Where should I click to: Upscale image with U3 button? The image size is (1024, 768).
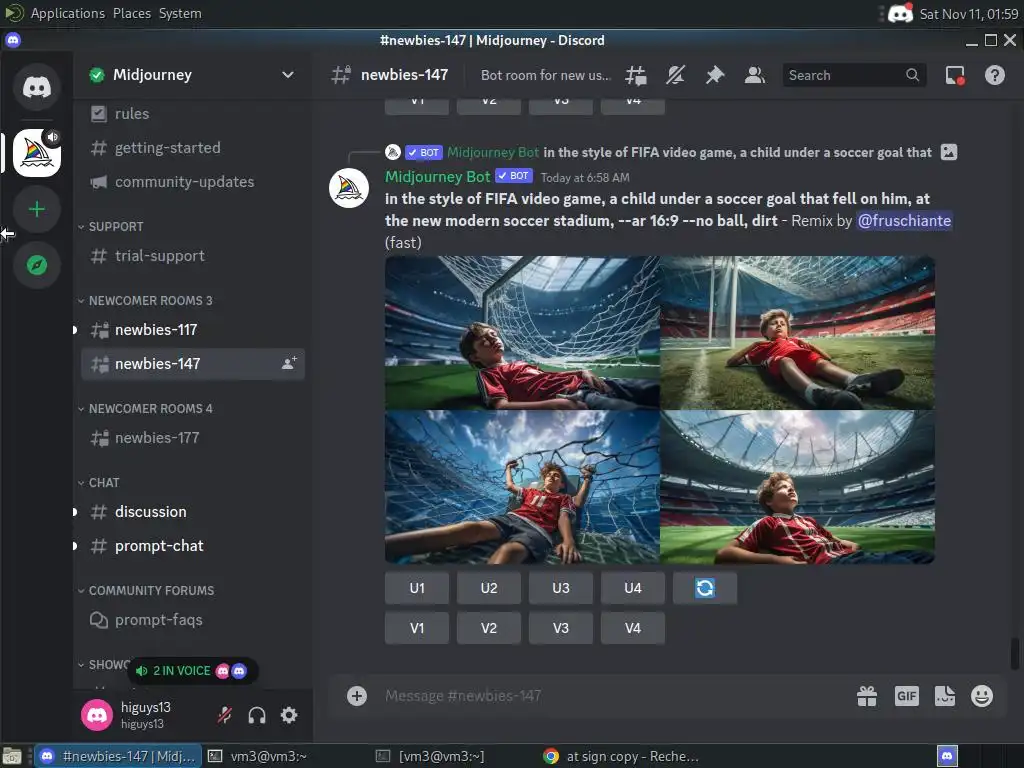tap(560, 588)
